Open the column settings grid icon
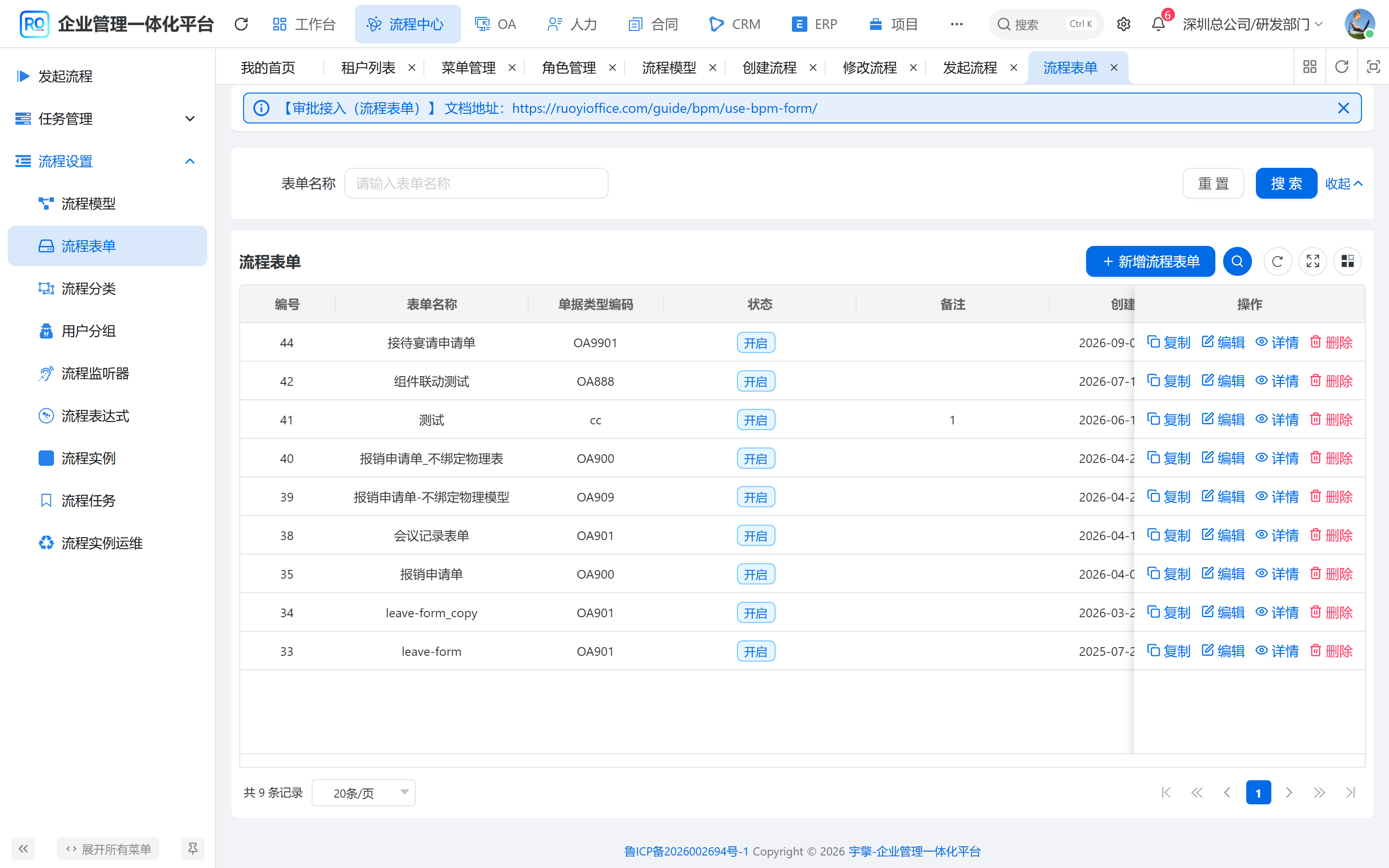The width and height of the screenshot is (1389, 868). click(x=1347, y=261)
